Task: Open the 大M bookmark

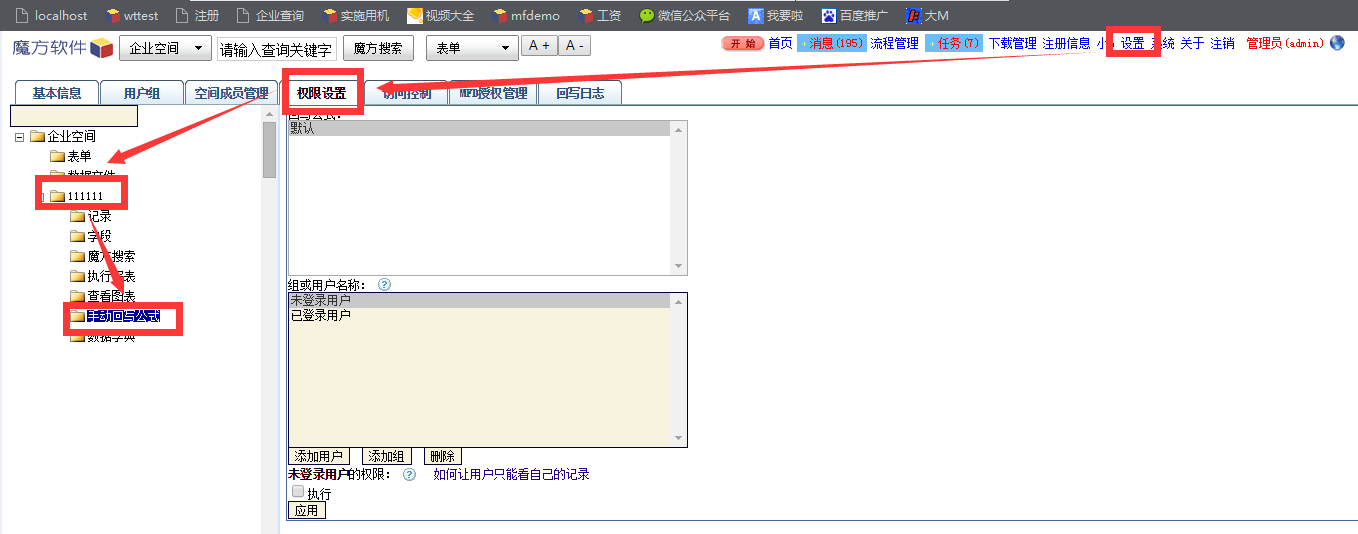Action: click(927, 15)
